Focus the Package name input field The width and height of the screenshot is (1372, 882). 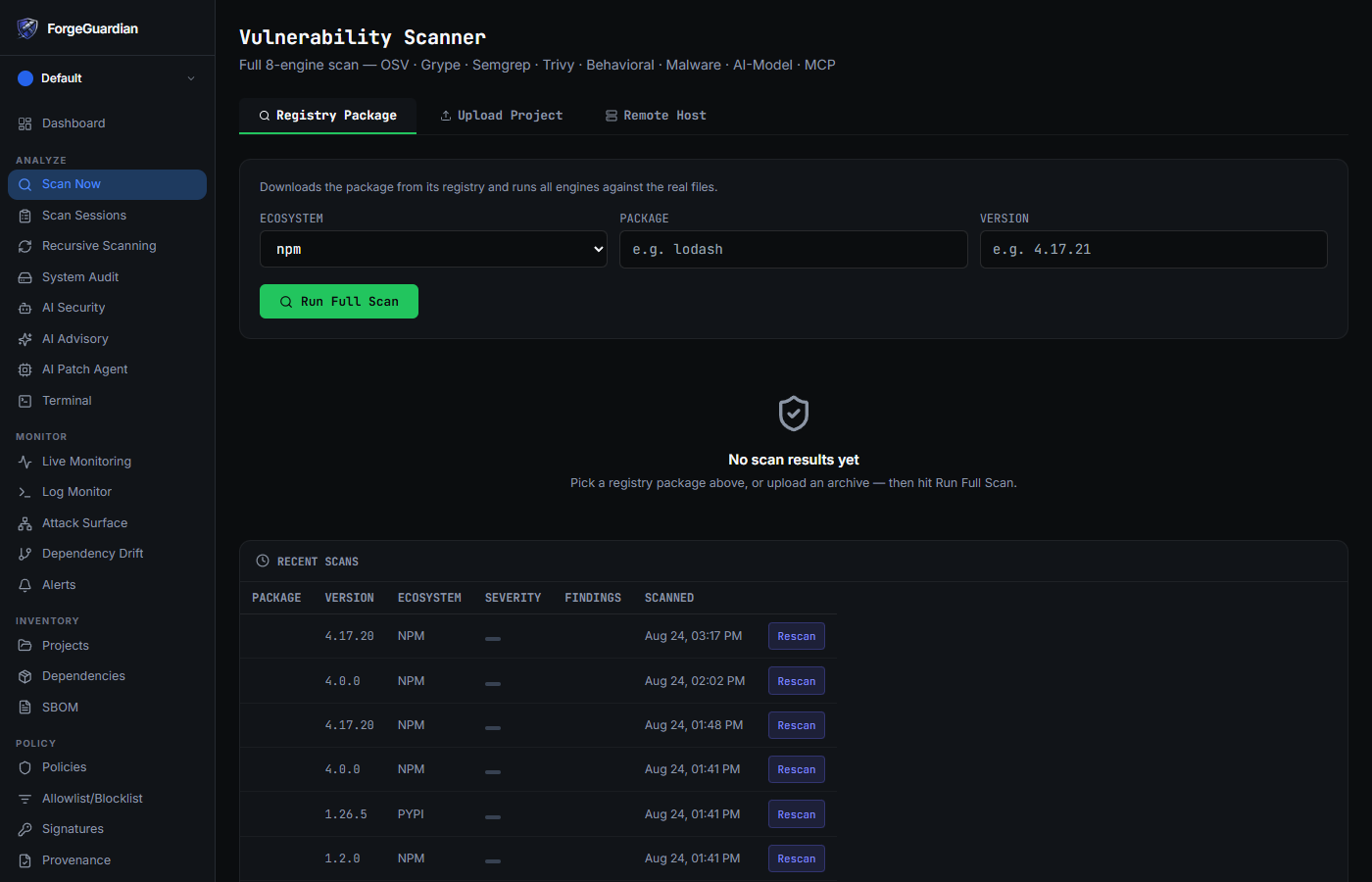(x=794, y=249)
